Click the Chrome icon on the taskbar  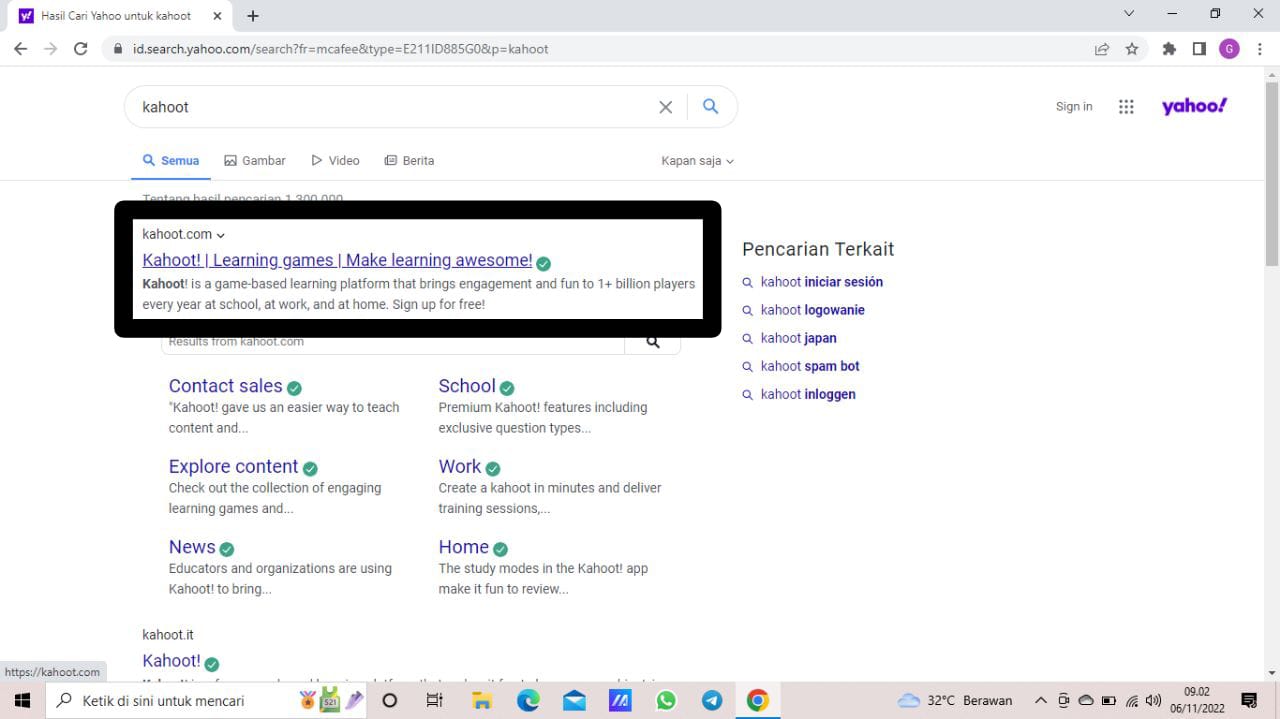[x=758, y=700]
